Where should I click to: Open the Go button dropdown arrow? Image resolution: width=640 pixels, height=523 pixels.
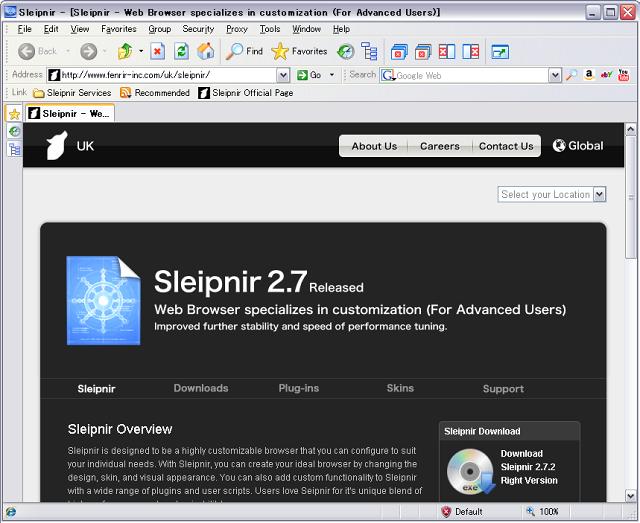(x=332, y=75)
